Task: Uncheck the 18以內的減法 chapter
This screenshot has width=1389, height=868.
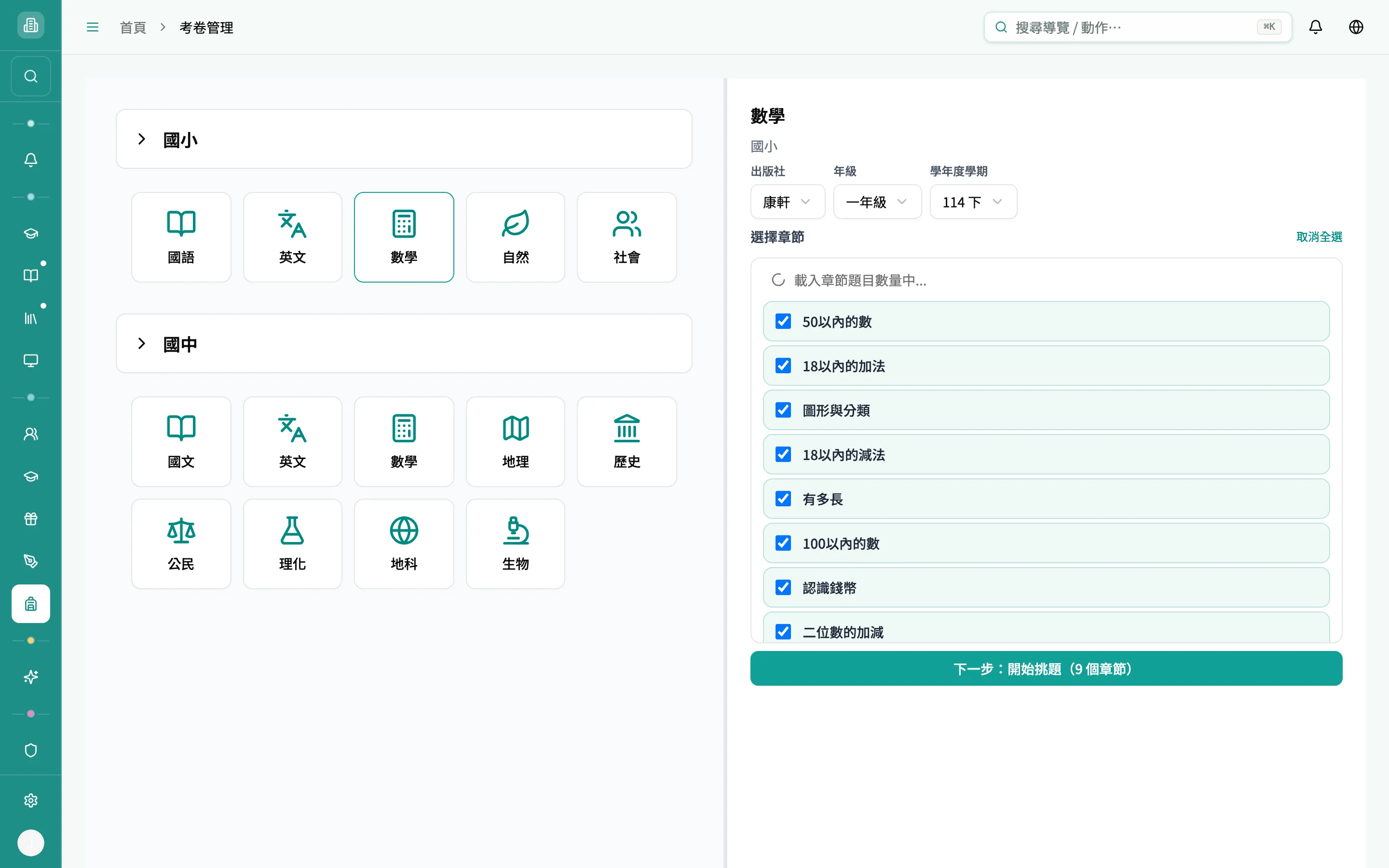Action: [783, 455]
